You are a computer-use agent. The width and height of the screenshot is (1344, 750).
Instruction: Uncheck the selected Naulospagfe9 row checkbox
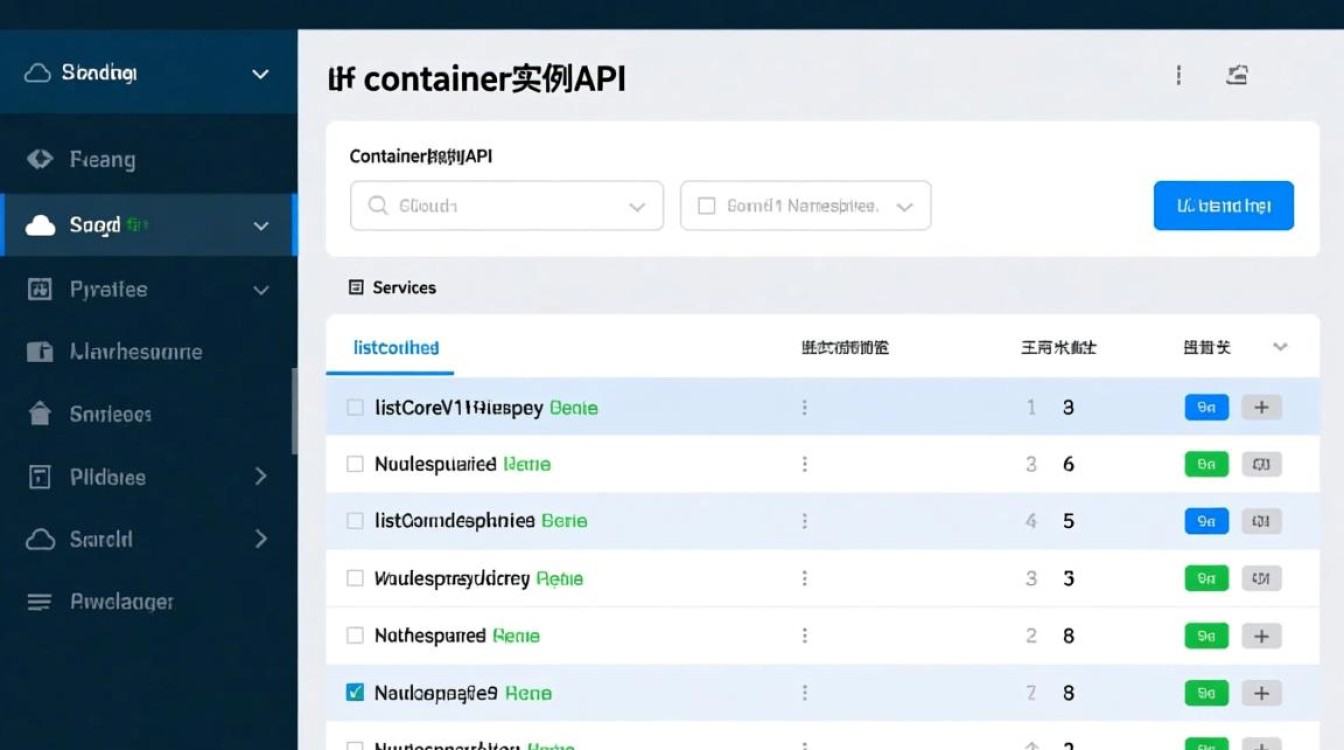point(355,692)
